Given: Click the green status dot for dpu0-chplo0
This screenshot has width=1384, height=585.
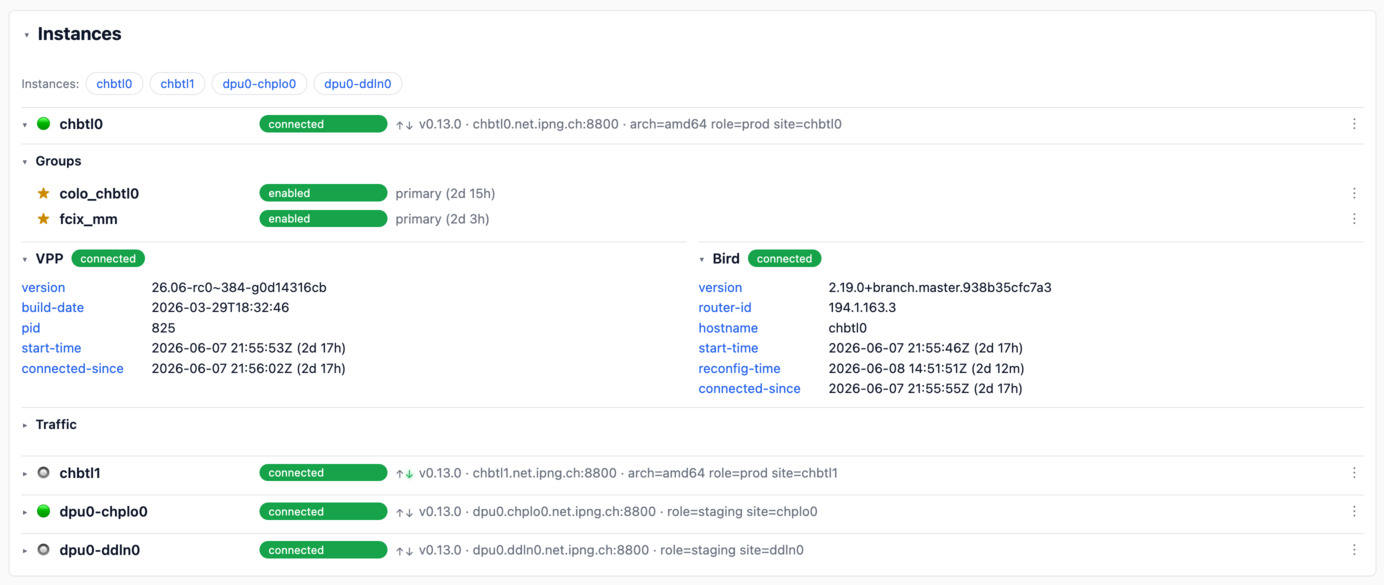Looking at the screenshot, I should click(x=44, y=511).
